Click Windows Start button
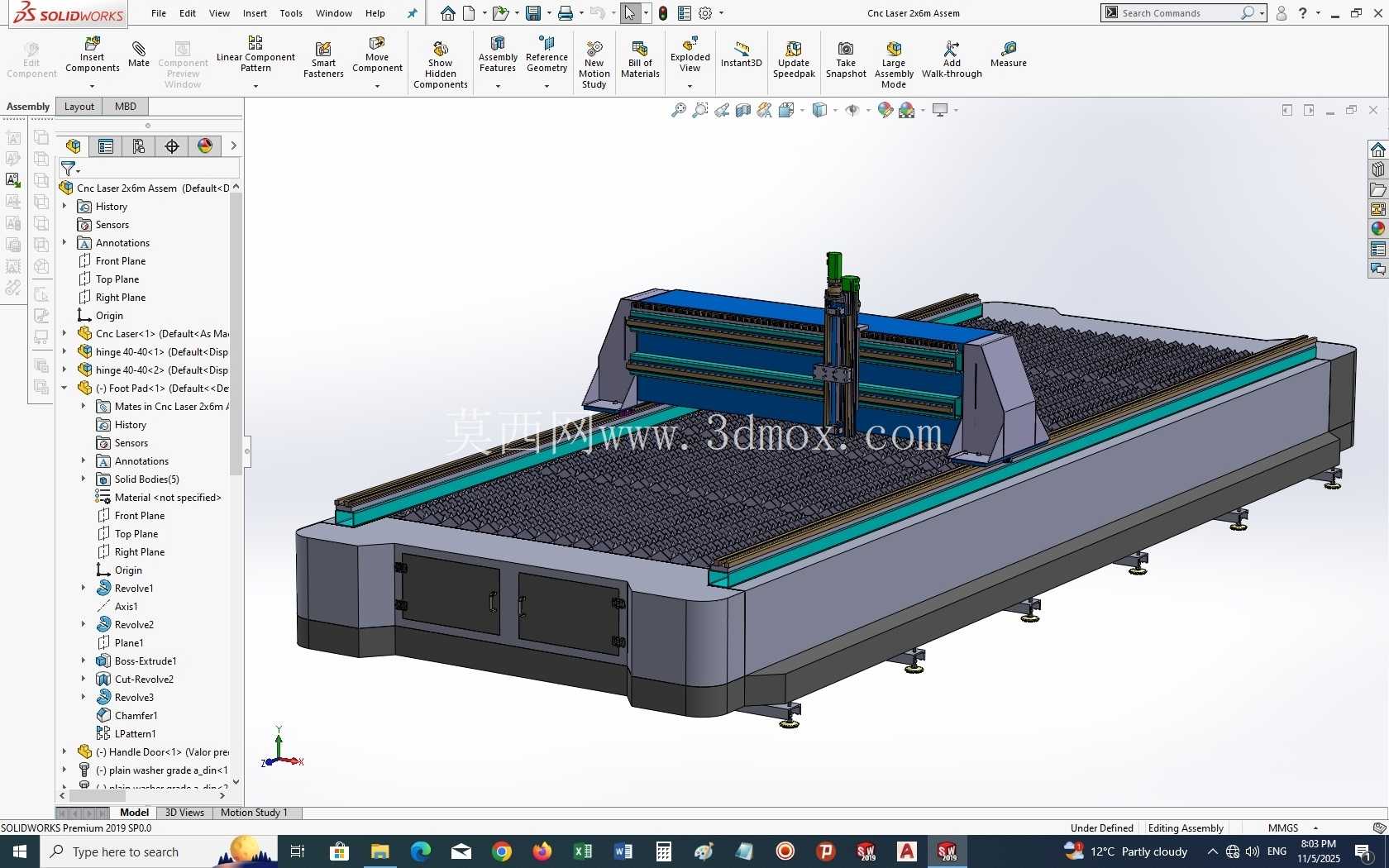 (x=20, y=851)
